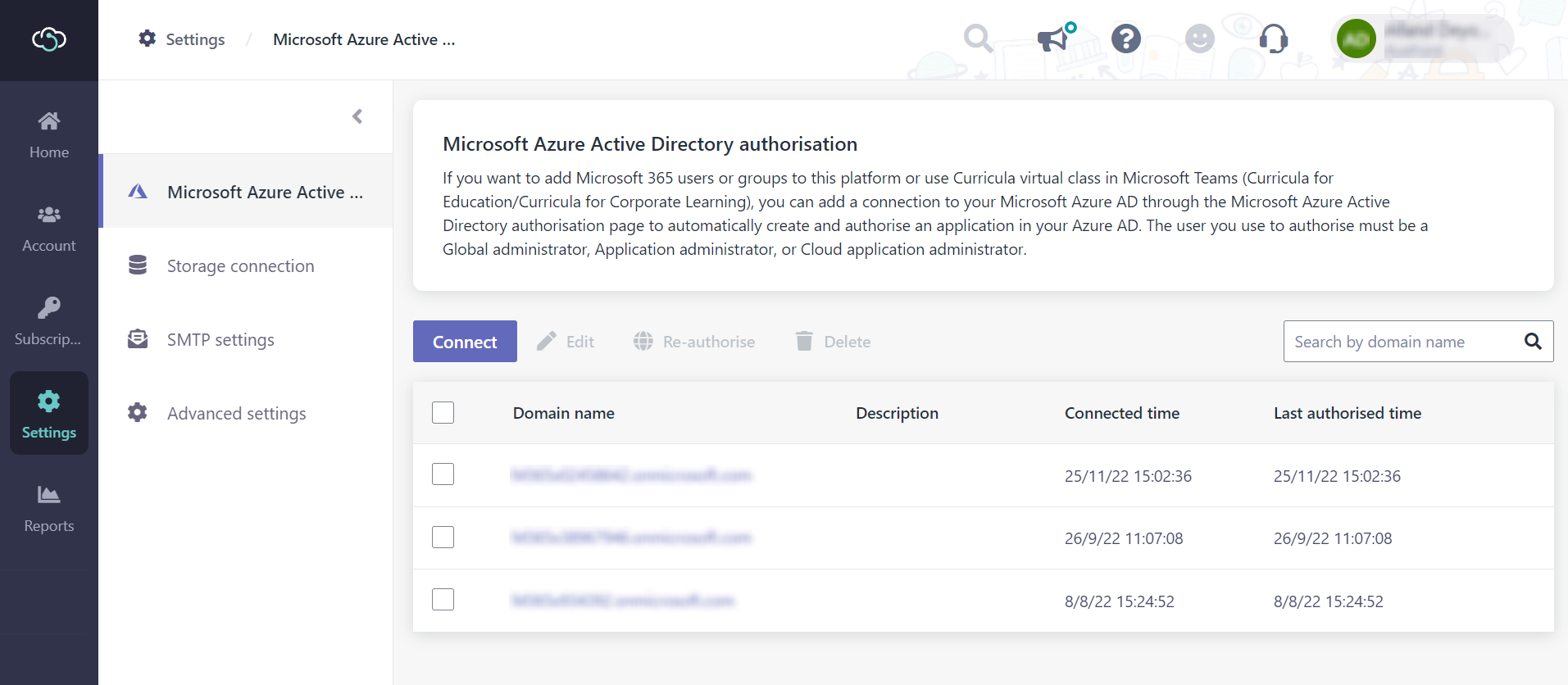
Task: Click the Azure logo icon in side menu
Action: [138, 192]
